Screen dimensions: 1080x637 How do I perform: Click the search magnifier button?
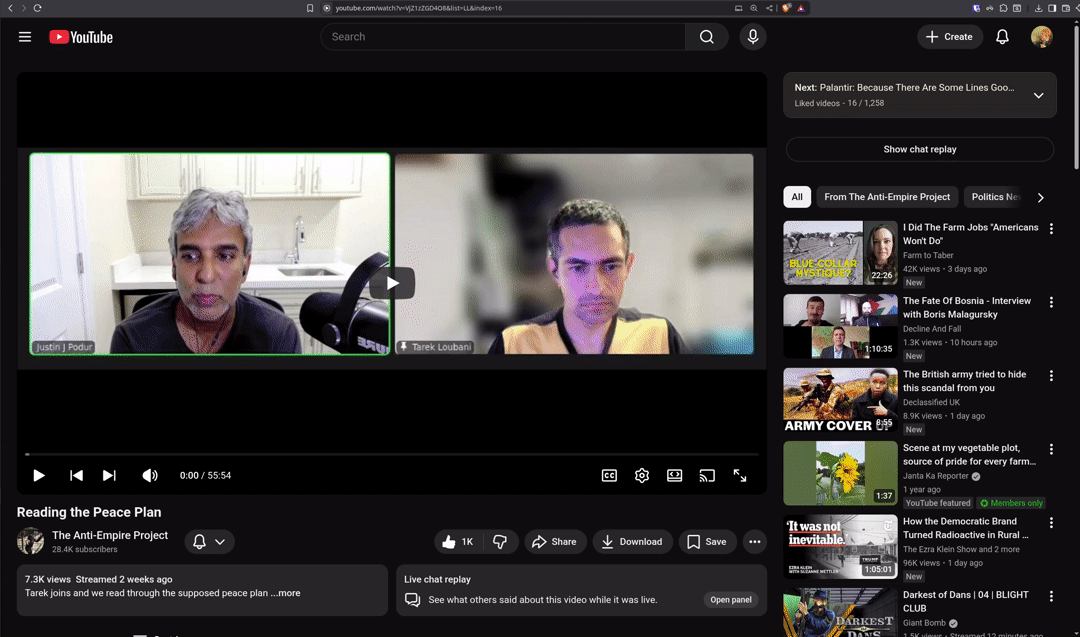[706, 37]
